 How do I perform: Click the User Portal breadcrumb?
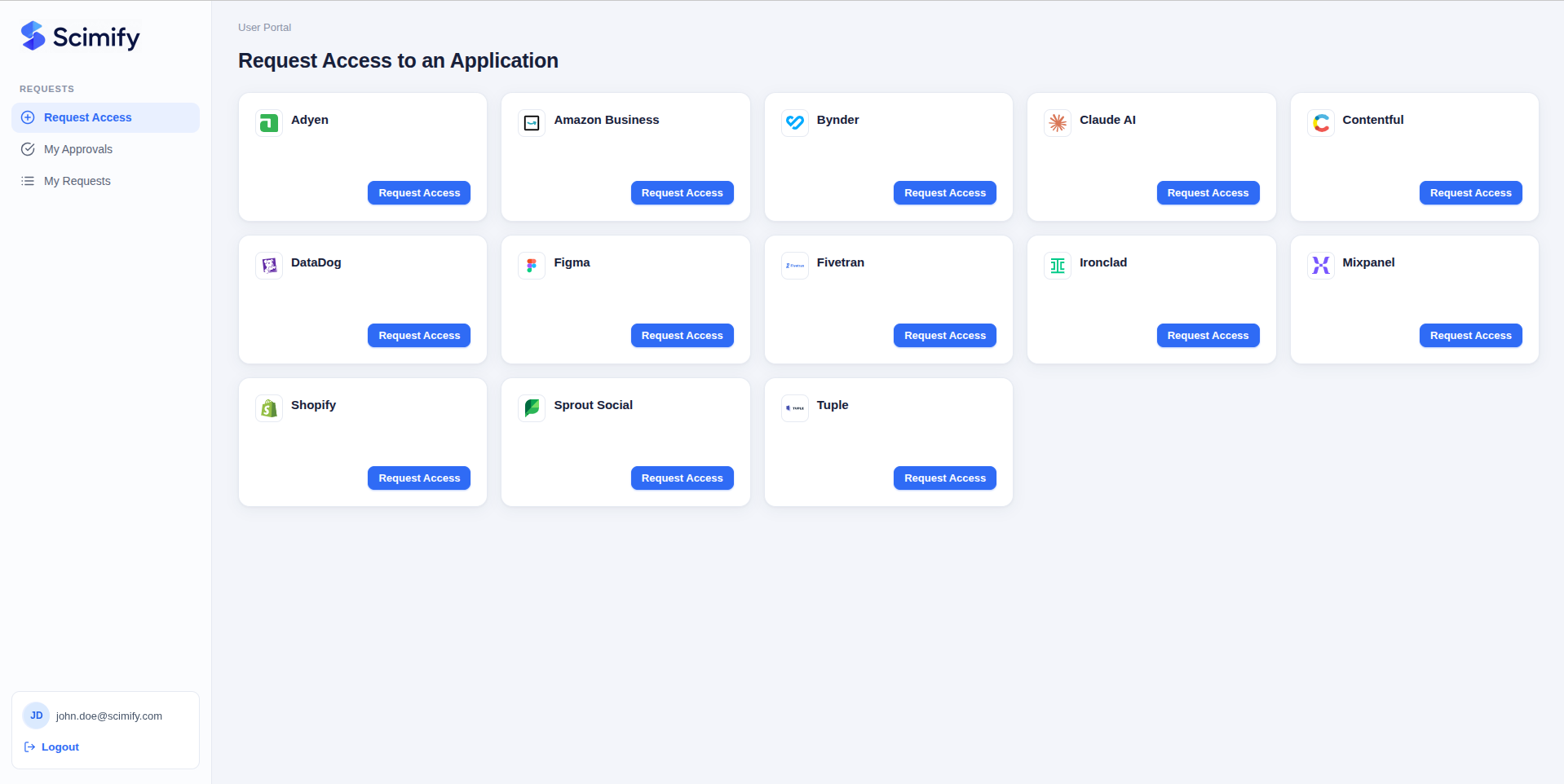[264, 28]
